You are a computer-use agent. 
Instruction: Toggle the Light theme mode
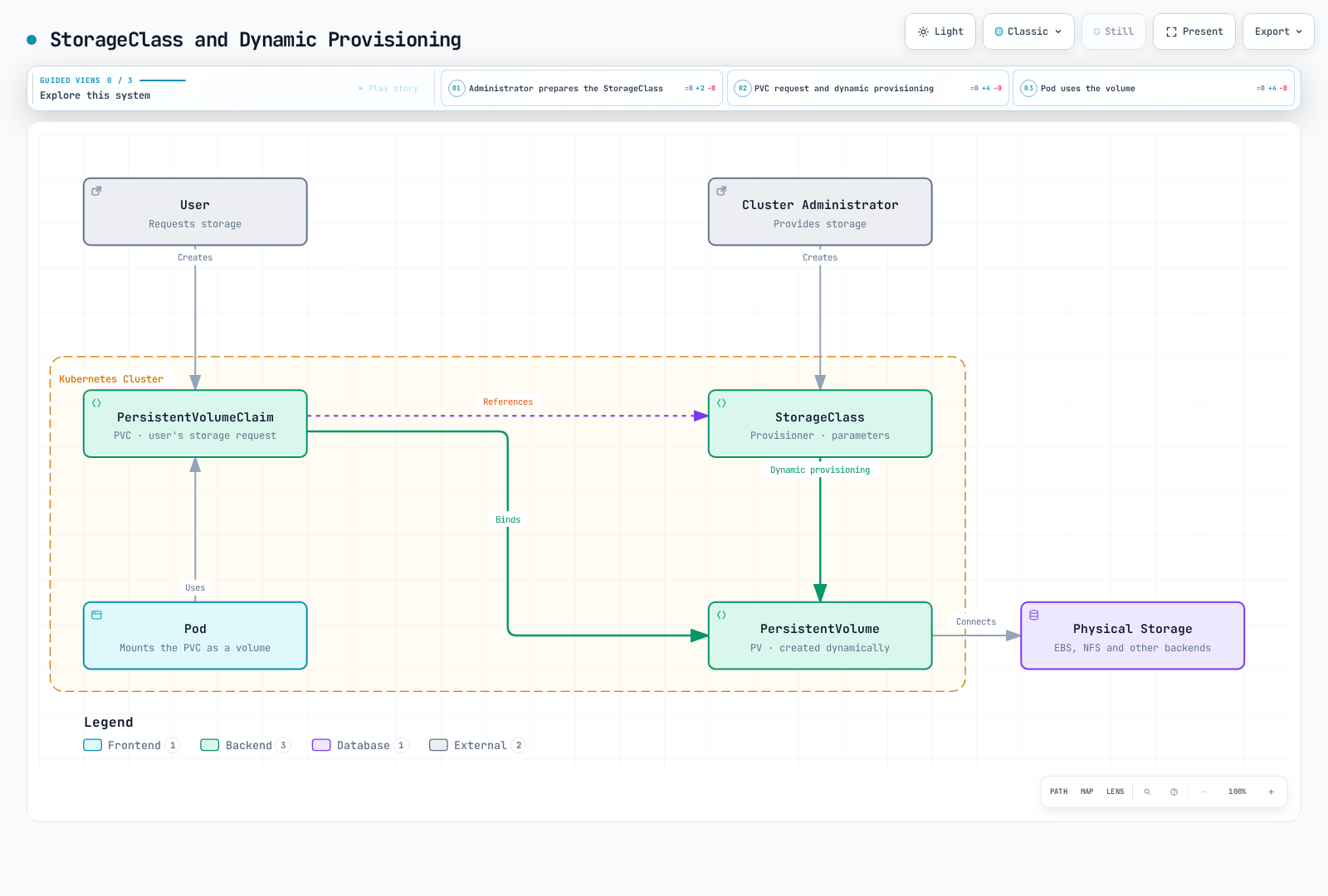pyautogui.click(x=940, y=32)
